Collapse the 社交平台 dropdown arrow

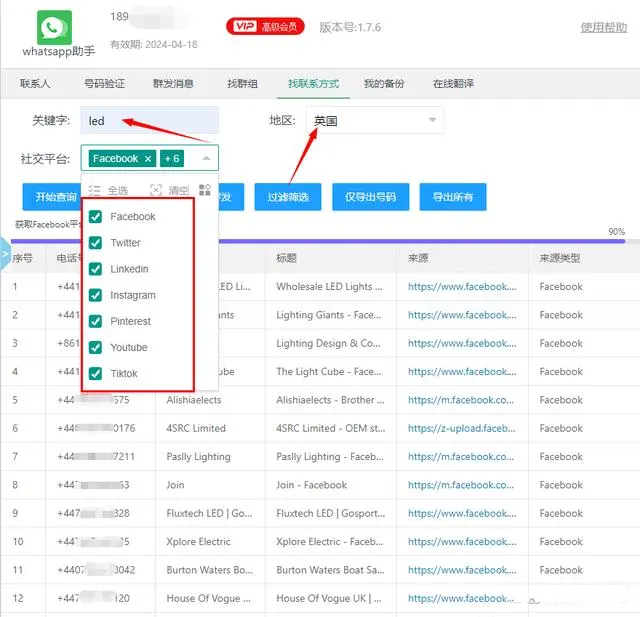click(207, 158)
